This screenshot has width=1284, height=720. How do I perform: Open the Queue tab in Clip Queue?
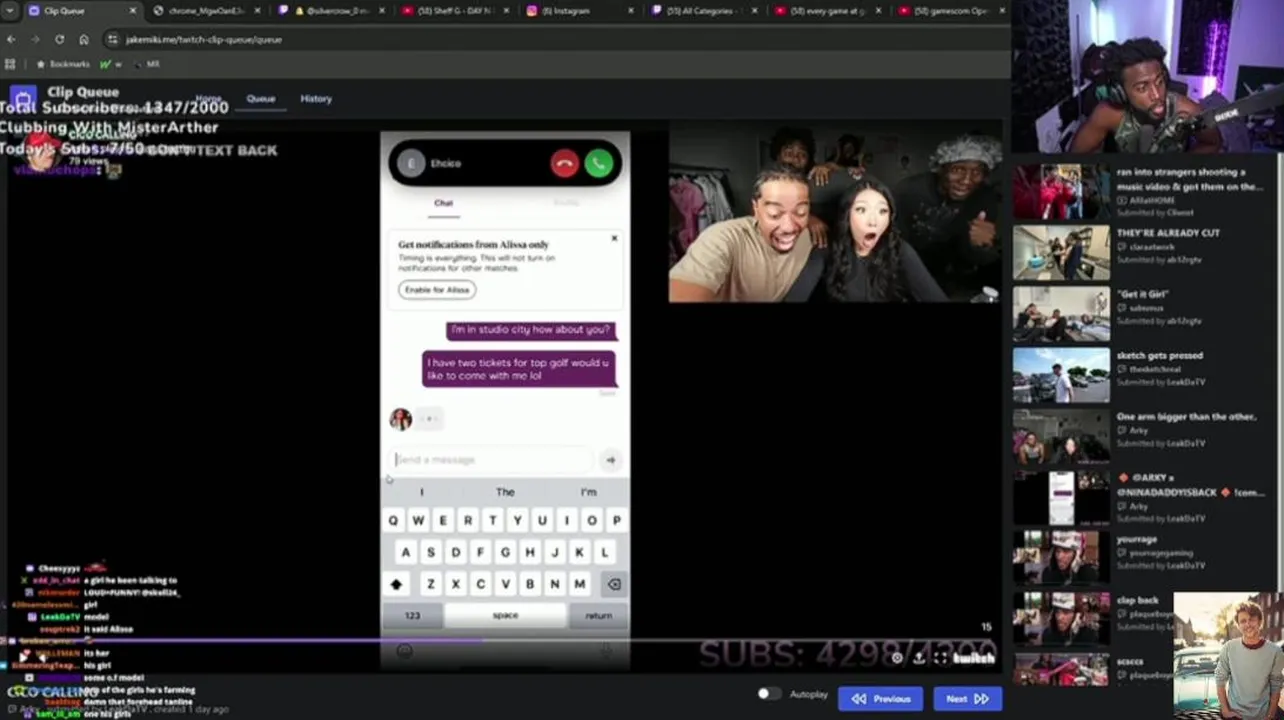point(261,99)
